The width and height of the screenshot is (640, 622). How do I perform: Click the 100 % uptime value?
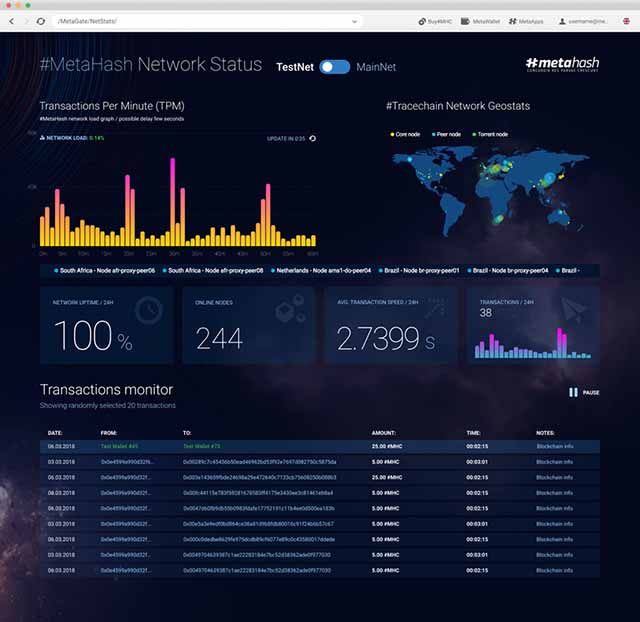click(x=93, y=336)
